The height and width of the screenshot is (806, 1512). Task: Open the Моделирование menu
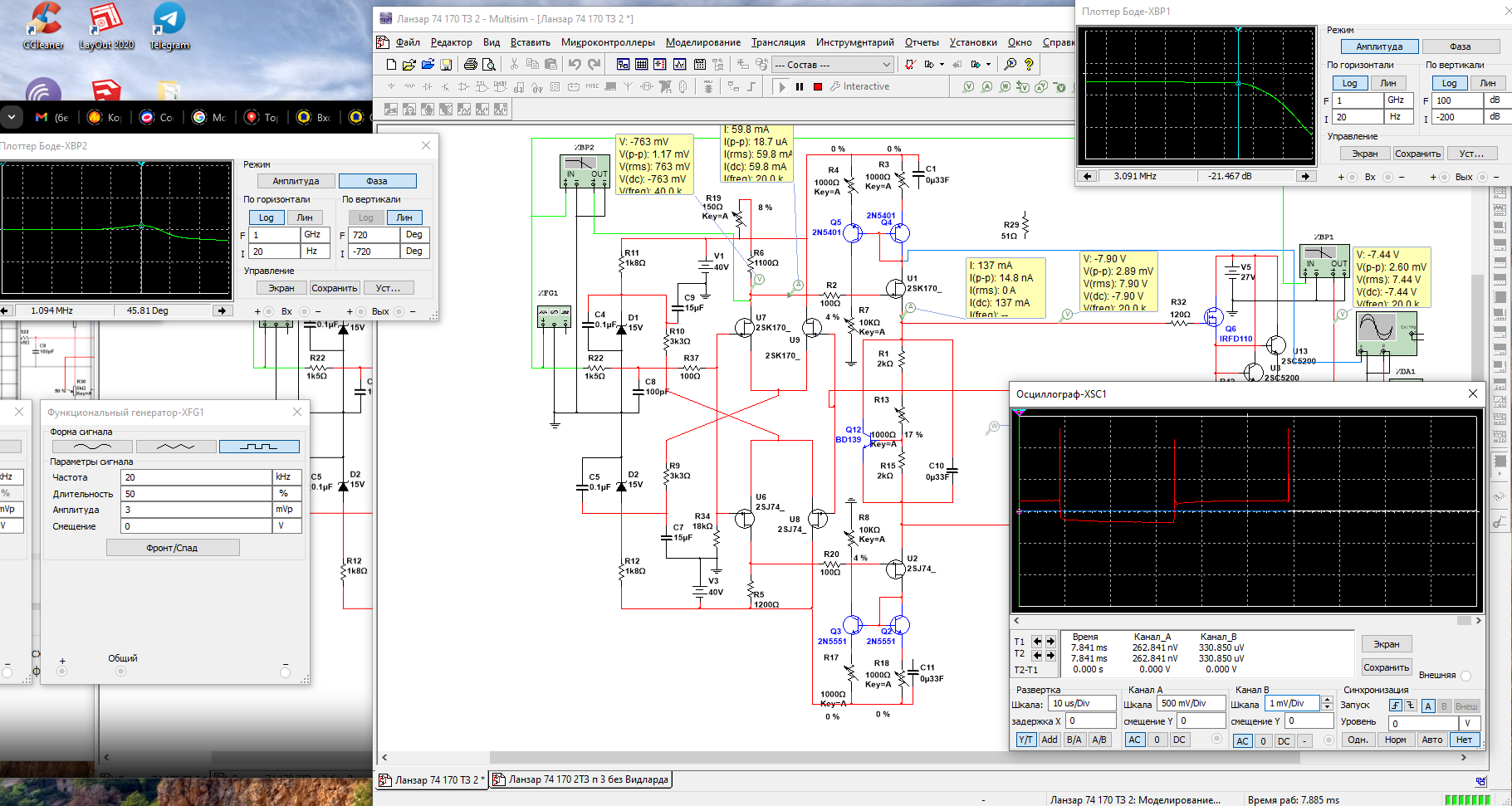702,42
